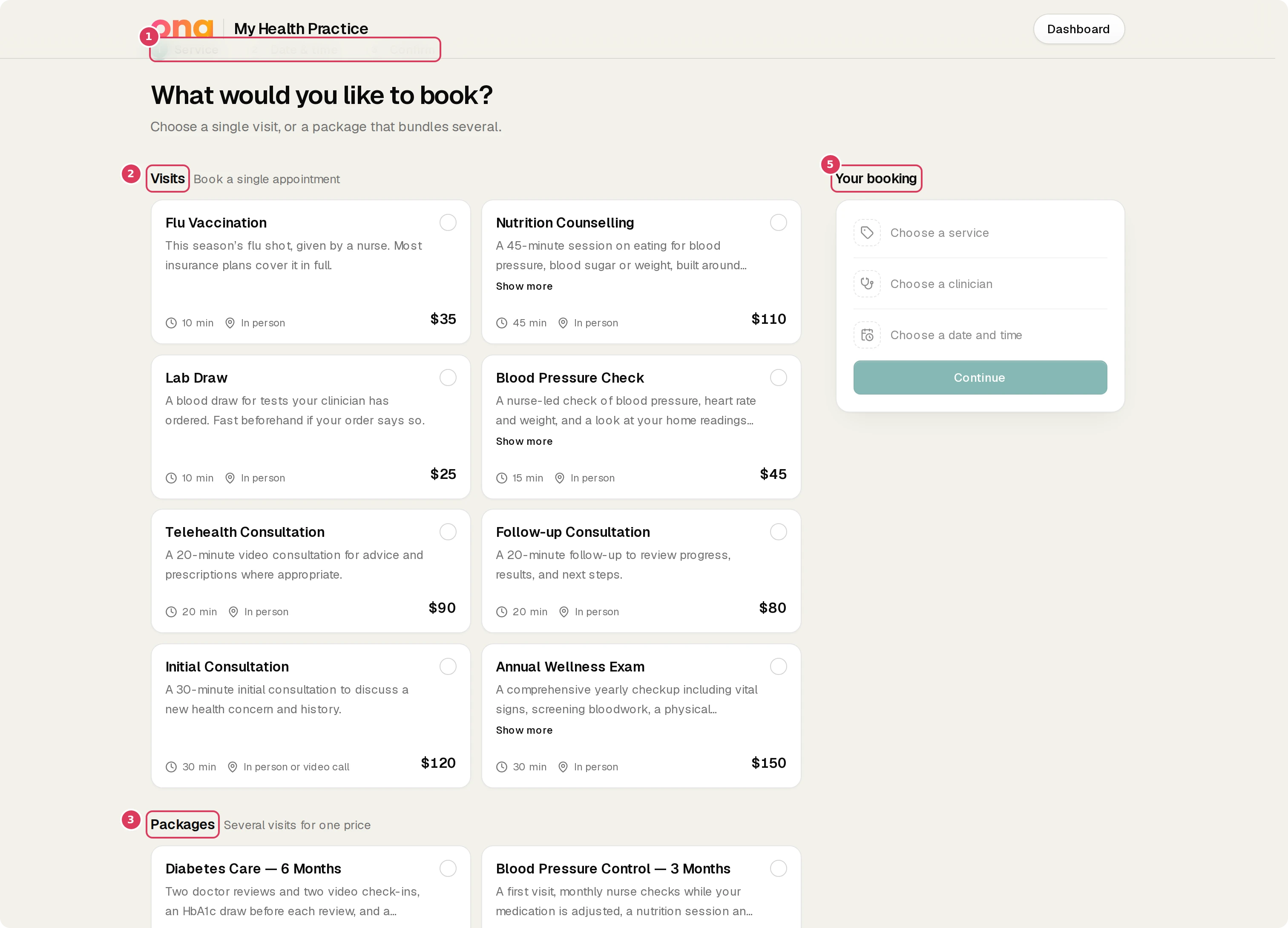Click the $150 price on Annual Wellness Exam
Viewport: 1288px width, 928px height.
768,763
